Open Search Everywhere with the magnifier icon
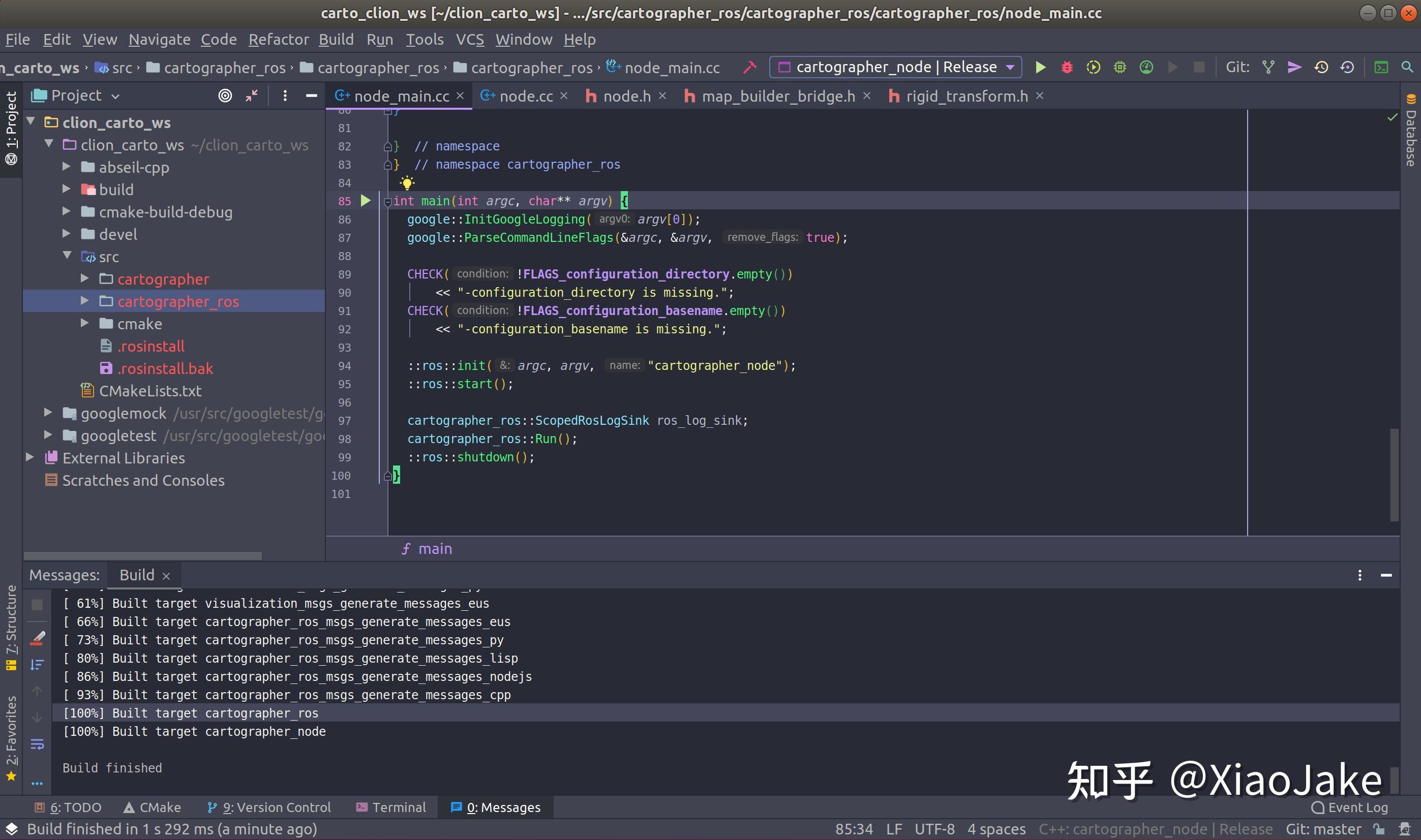 click(x=1408, y=67)
